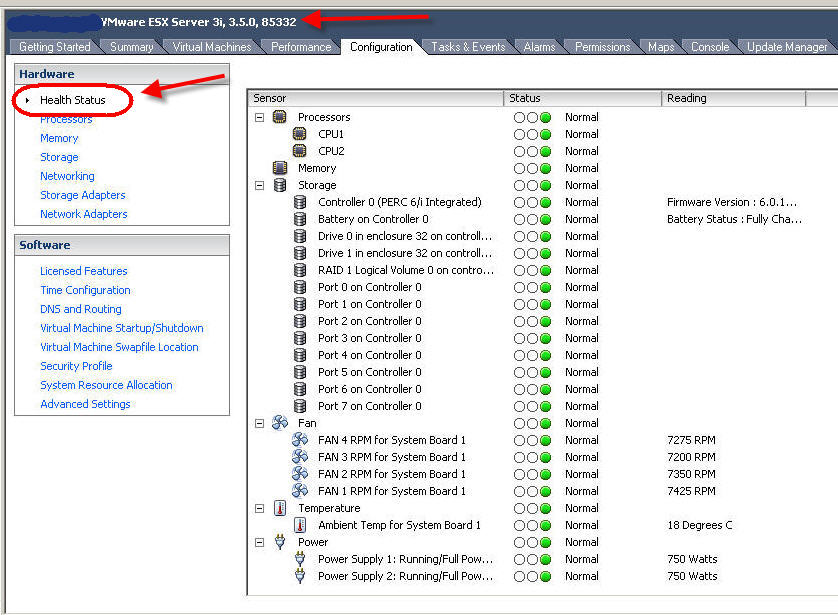Open the Virtual Machines tab
838x615 pixels.
(x=212, y=47)
